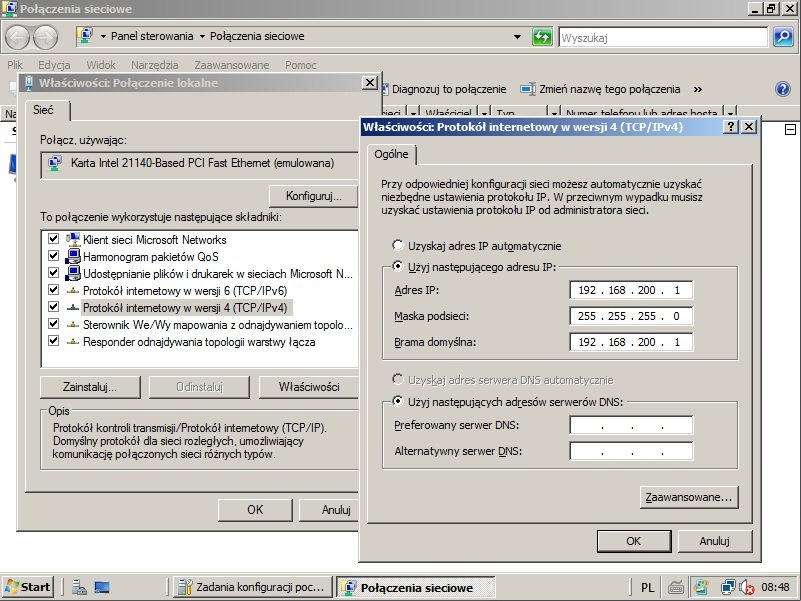Screen dimensions: 801x601
Task: Click the Właściwości button
Action: pyautogui.click(x=309, y=387)
